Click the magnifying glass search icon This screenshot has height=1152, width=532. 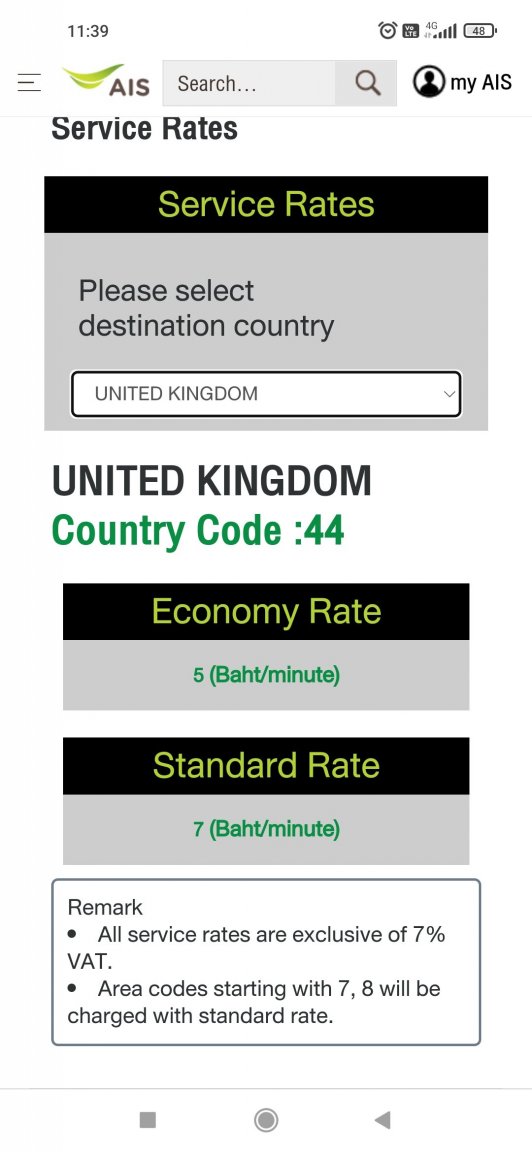point(367,83)
